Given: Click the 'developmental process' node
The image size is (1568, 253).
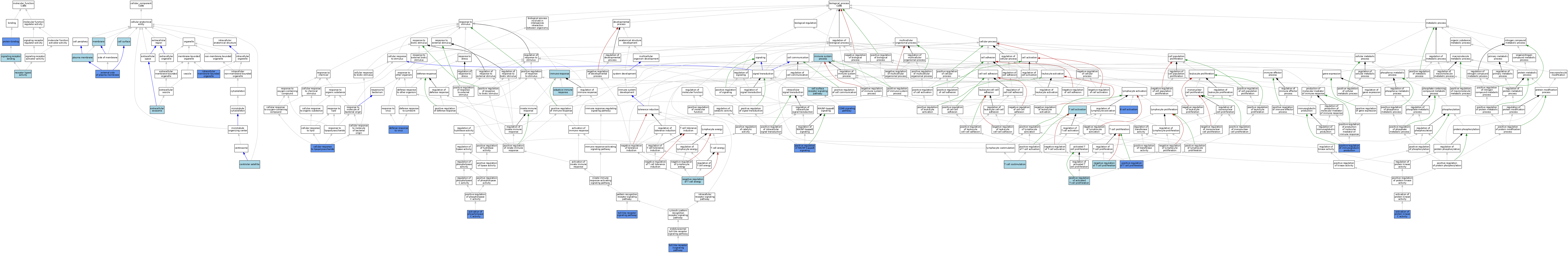Looking at the screenshot, I should click(621, 23).
